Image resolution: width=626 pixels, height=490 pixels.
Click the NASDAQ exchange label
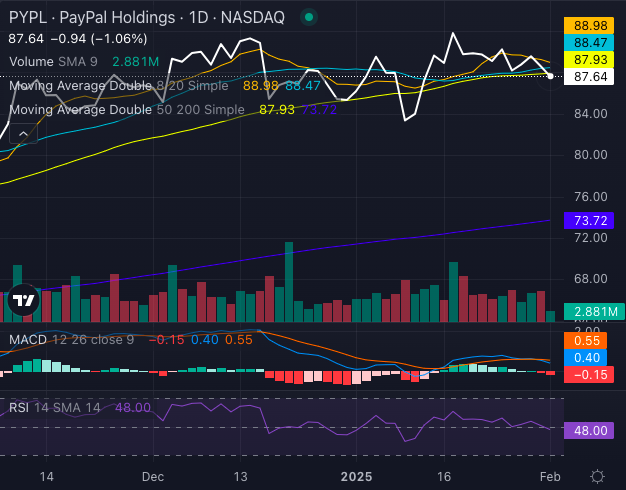[x=257, y=18]
